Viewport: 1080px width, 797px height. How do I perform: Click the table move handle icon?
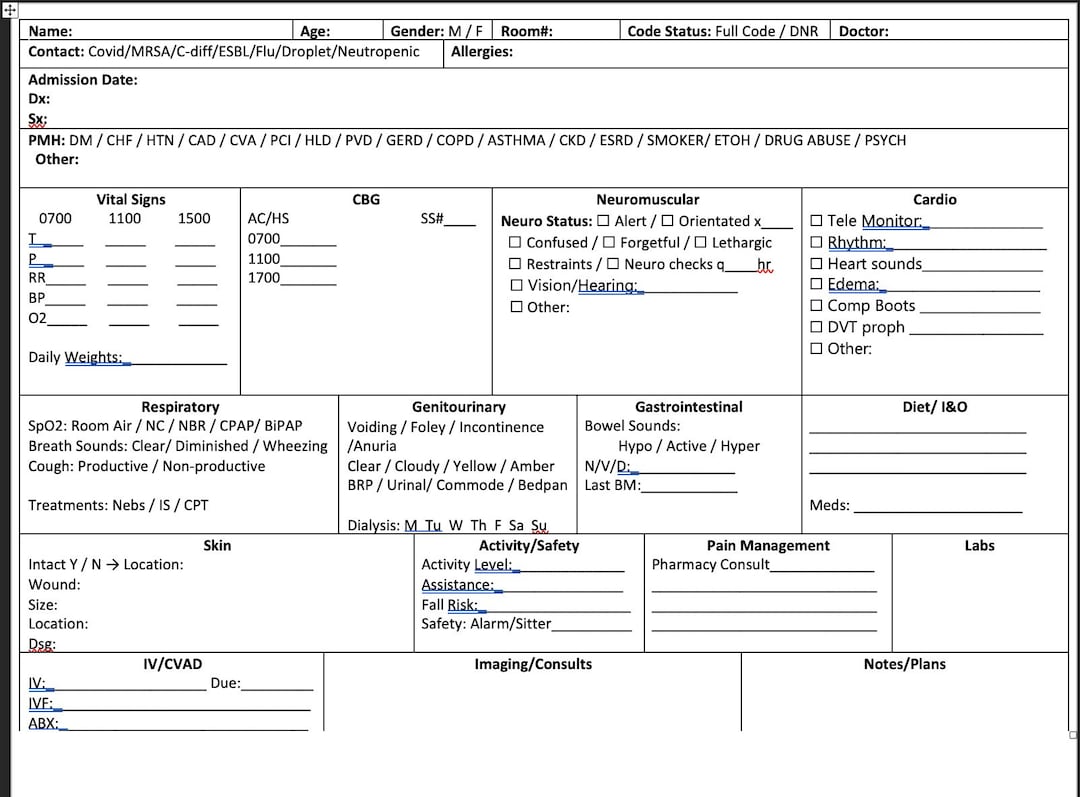tap(9, 9)
